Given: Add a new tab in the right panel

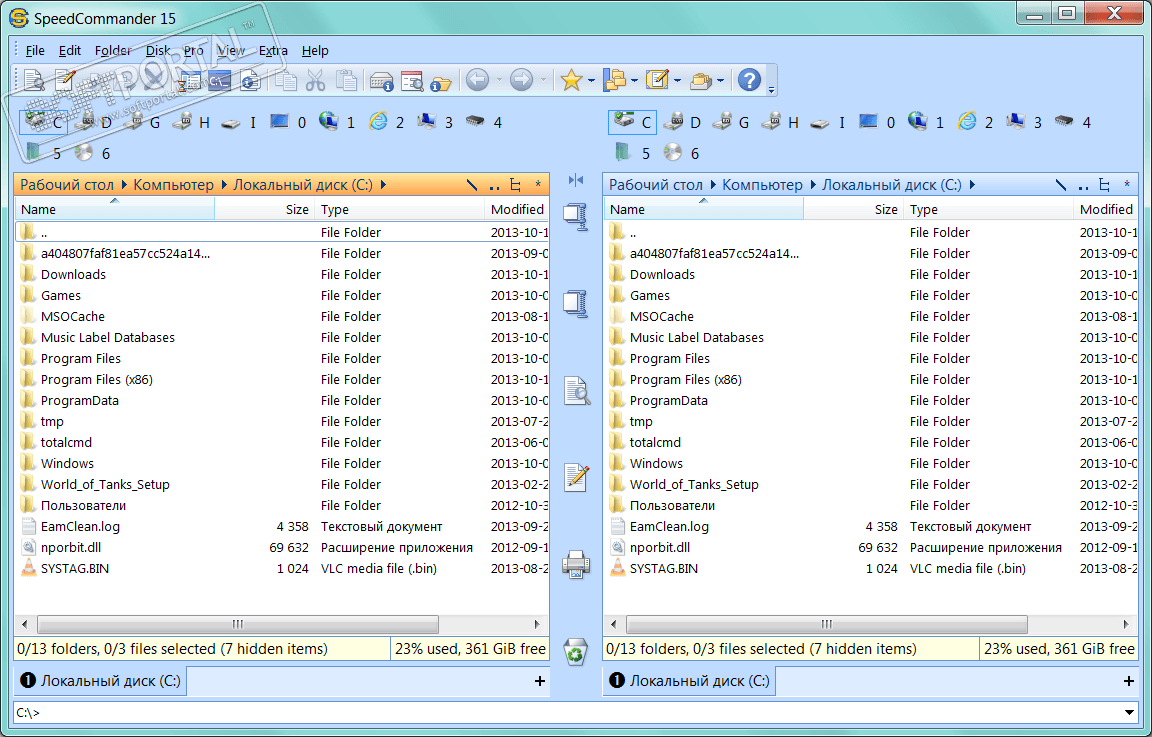Looking at the screenshot, I should click(x=1128, y=681).
